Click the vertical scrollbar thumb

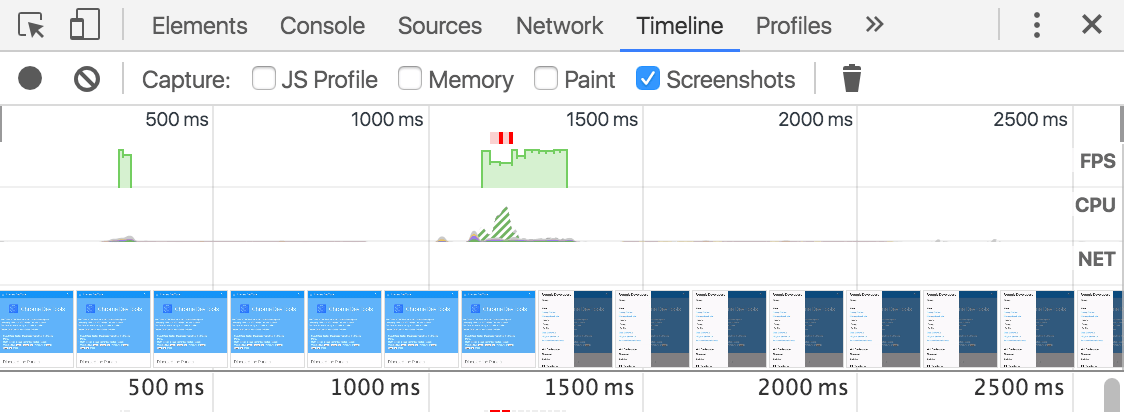(1111, 394)
